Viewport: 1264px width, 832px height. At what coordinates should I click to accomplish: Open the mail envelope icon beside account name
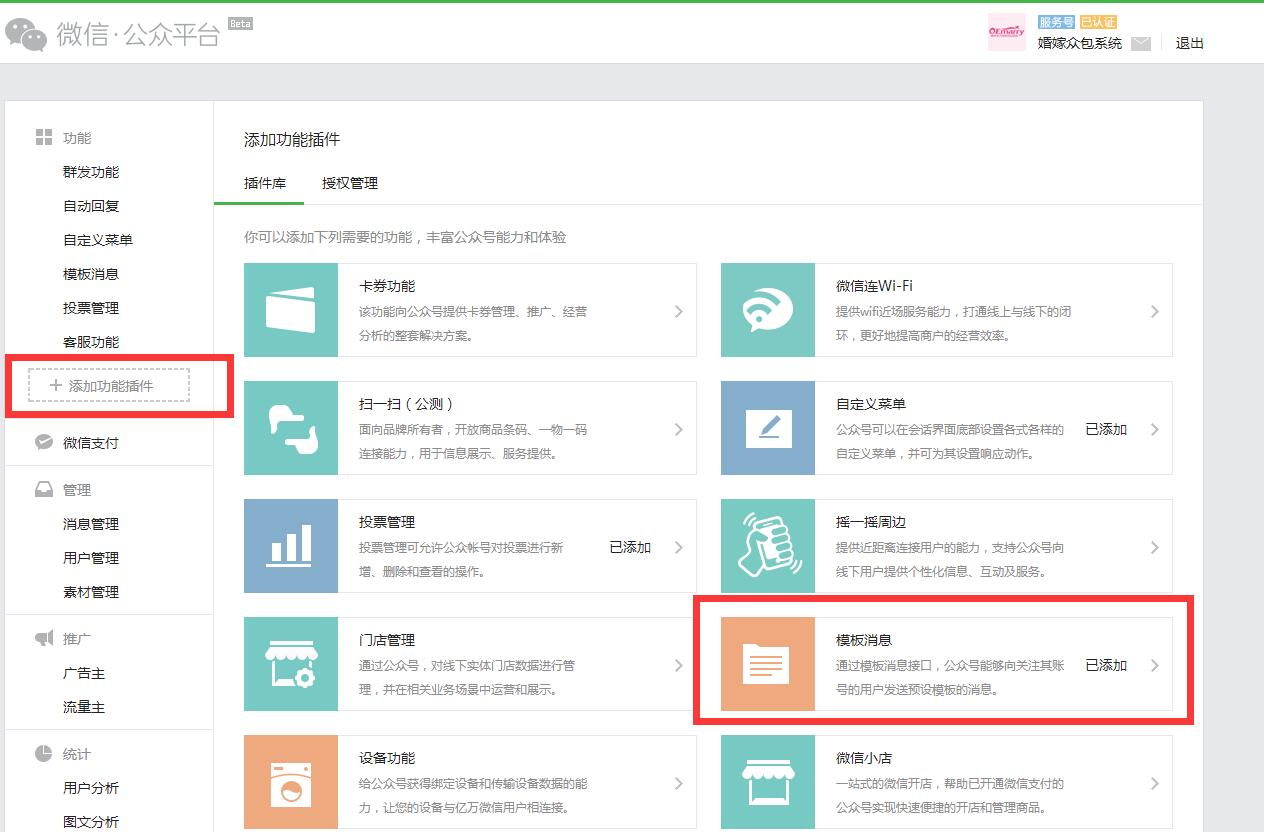point(1140,44)
